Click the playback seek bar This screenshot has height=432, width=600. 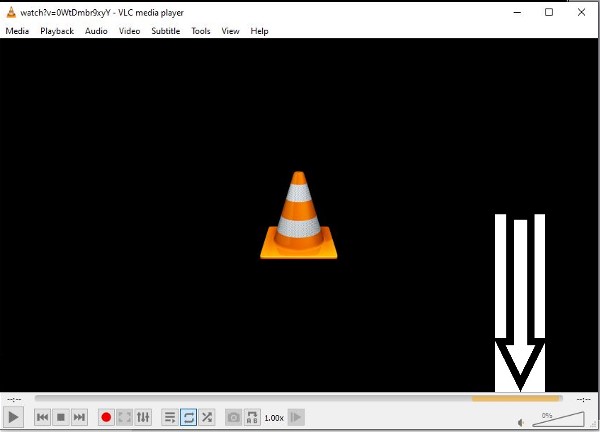point(298,398)
